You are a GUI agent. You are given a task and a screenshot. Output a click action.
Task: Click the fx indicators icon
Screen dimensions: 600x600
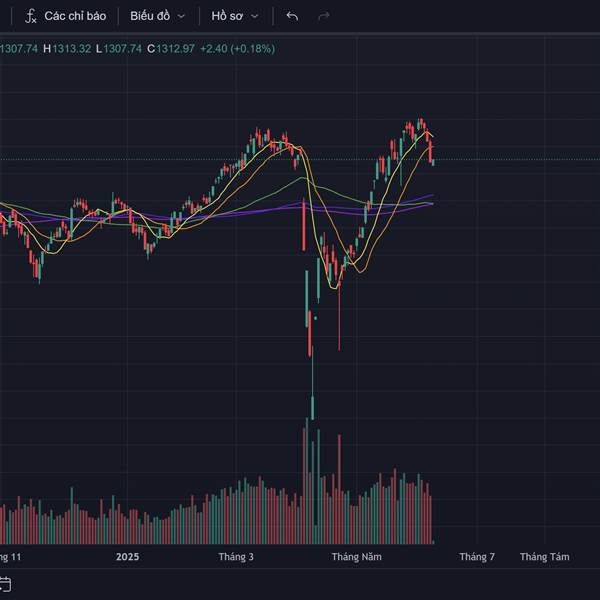(31, 16)
